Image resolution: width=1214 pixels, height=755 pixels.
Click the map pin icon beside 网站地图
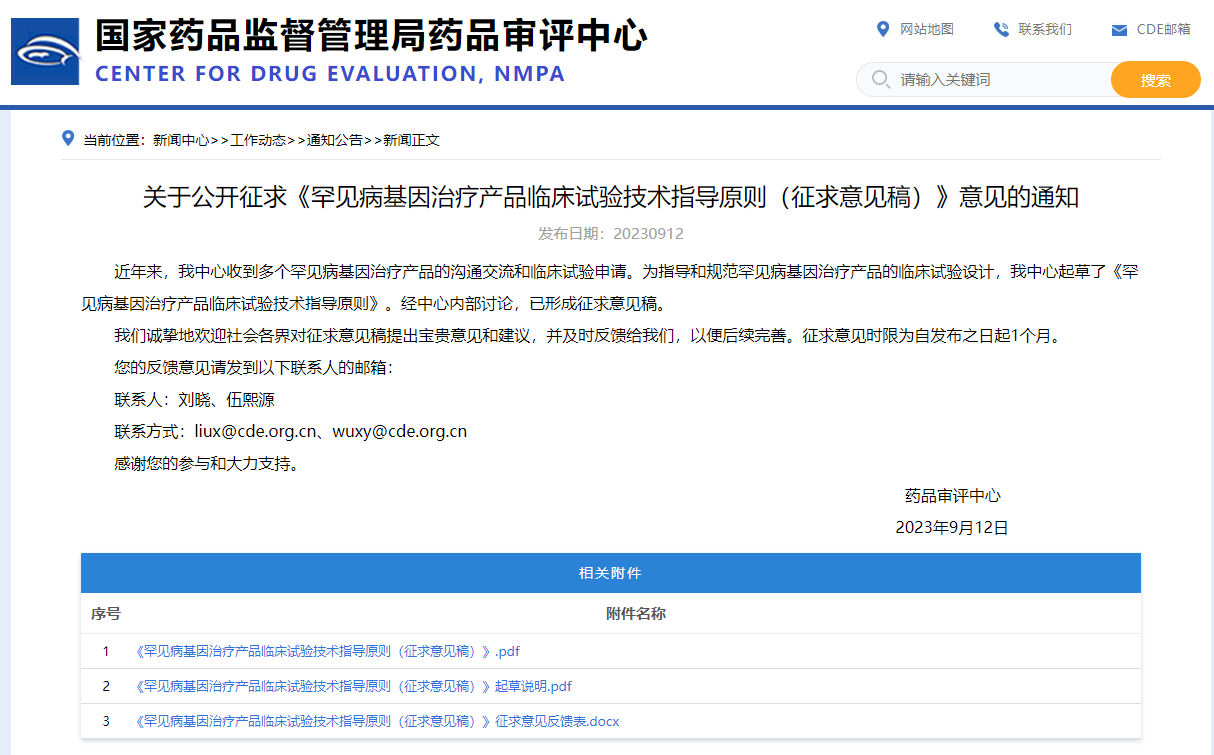(x=882, y=29)
